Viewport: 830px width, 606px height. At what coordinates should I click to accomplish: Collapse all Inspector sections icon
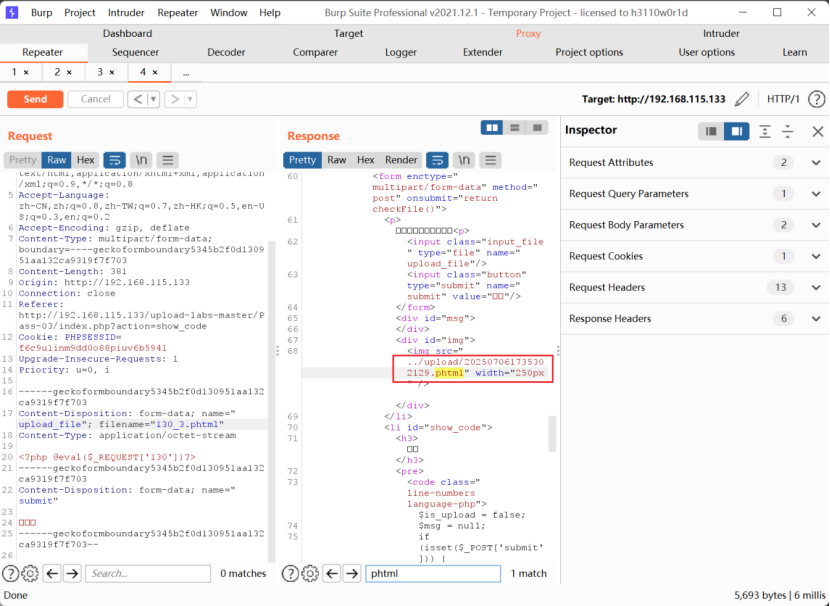point(788,131)
